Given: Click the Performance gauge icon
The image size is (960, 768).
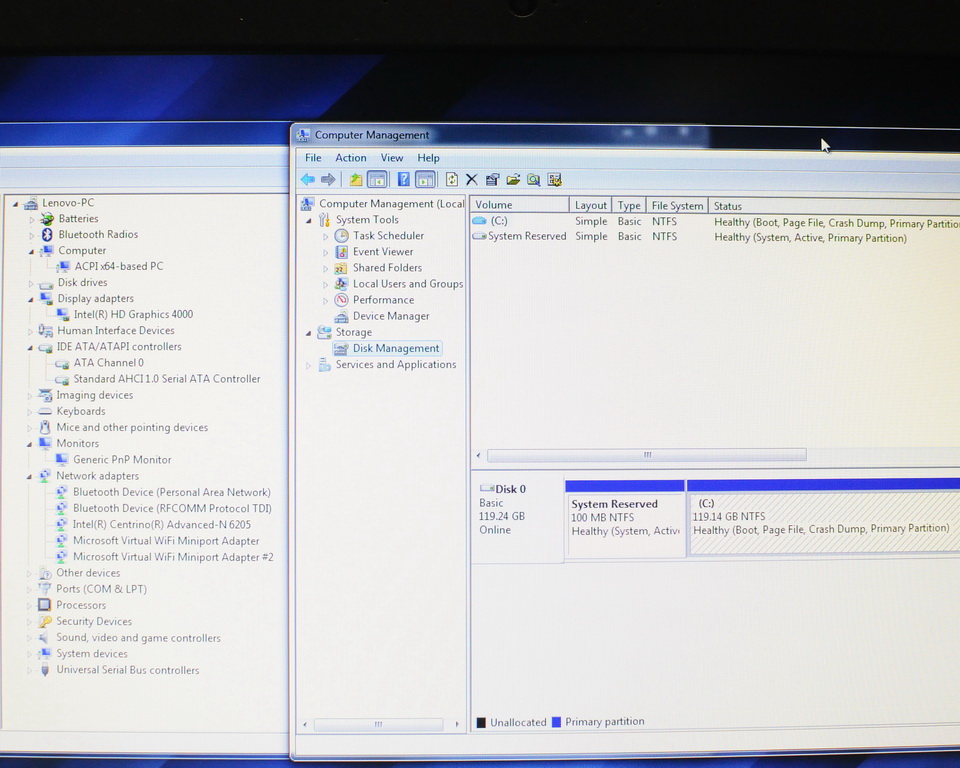Looking at the screenshot, I should point(341,299).
